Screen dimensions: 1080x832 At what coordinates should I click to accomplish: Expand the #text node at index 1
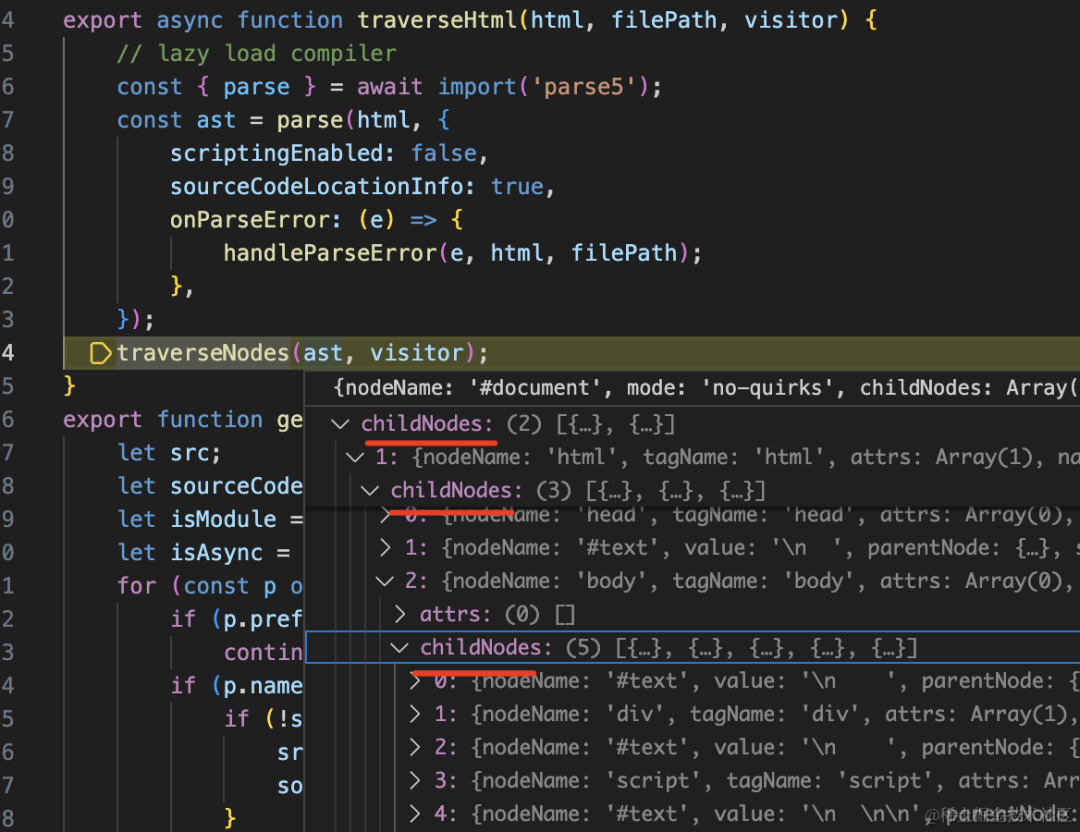[x=386, y=548]
